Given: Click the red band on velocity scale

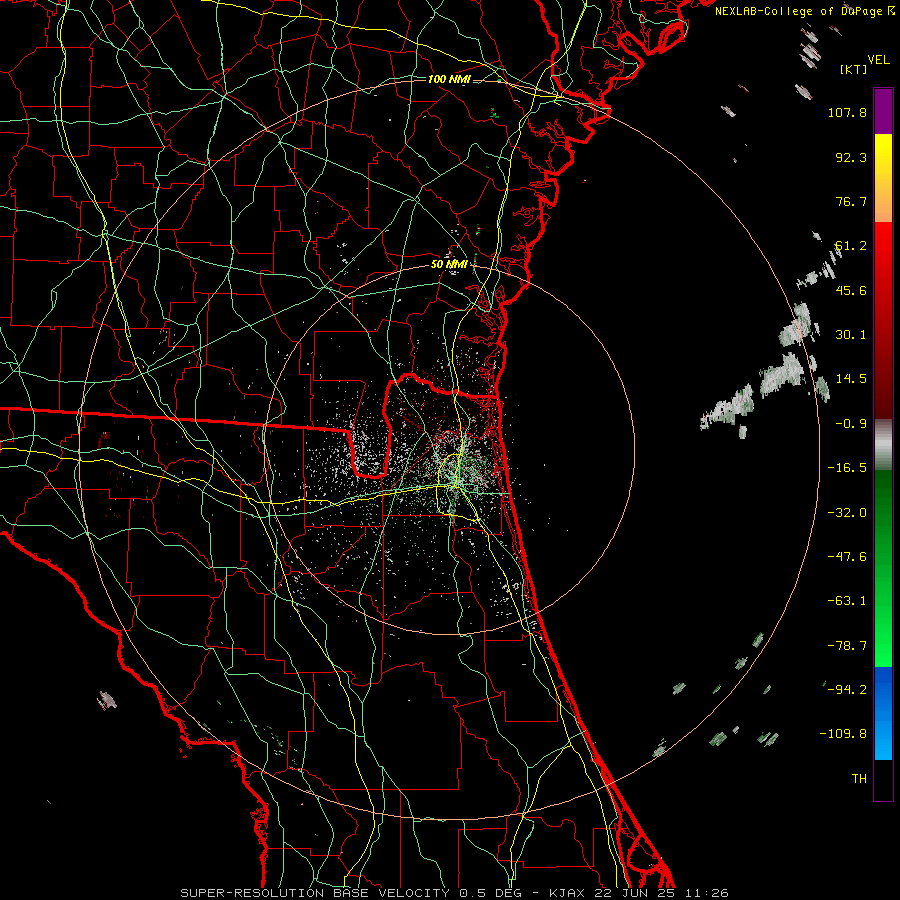Looking at the screenshot, I should point(883,320).
